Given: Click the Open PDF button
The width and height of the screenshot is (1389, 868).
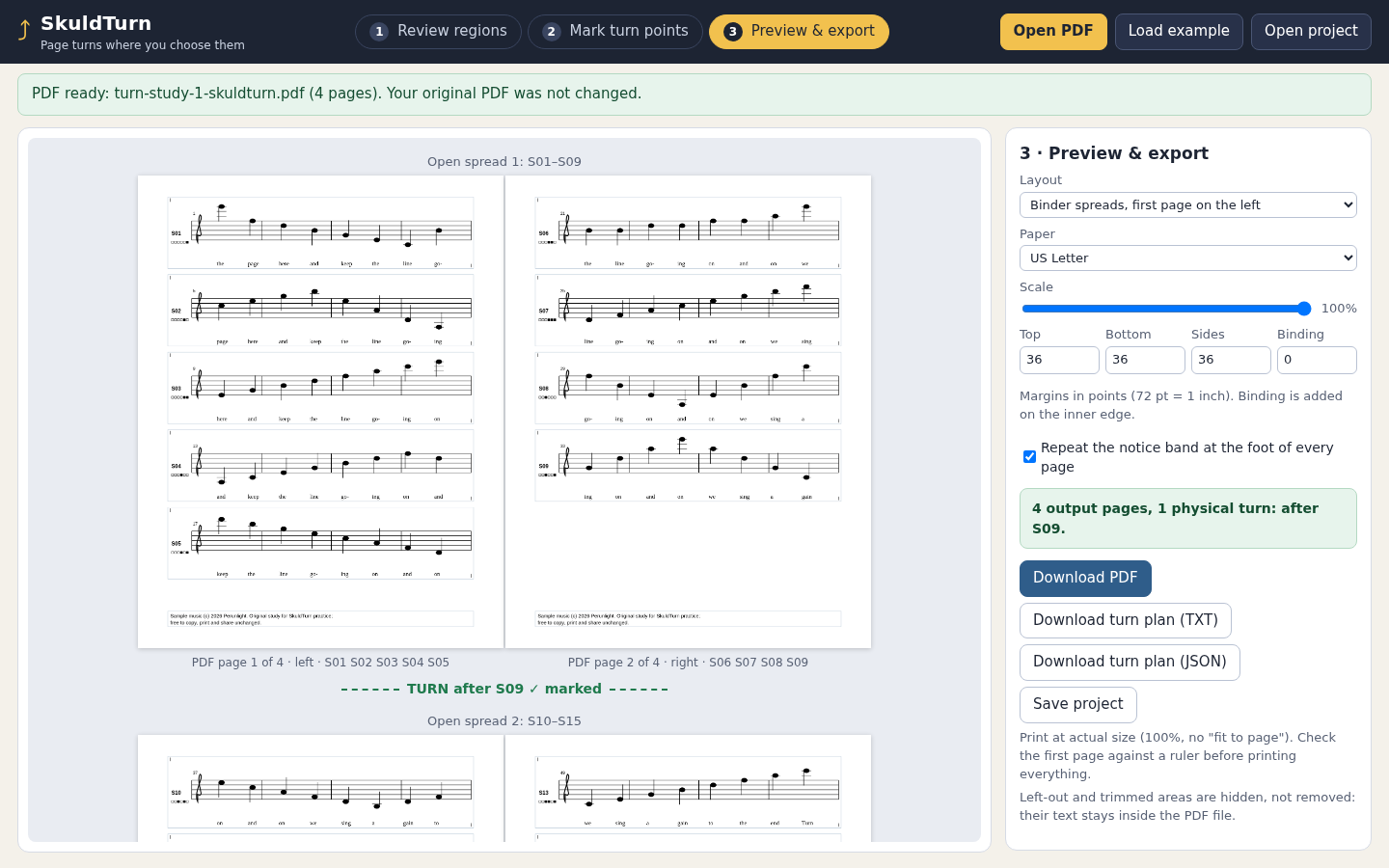Looking at the screenshot, I should [x=1053, y=32].
